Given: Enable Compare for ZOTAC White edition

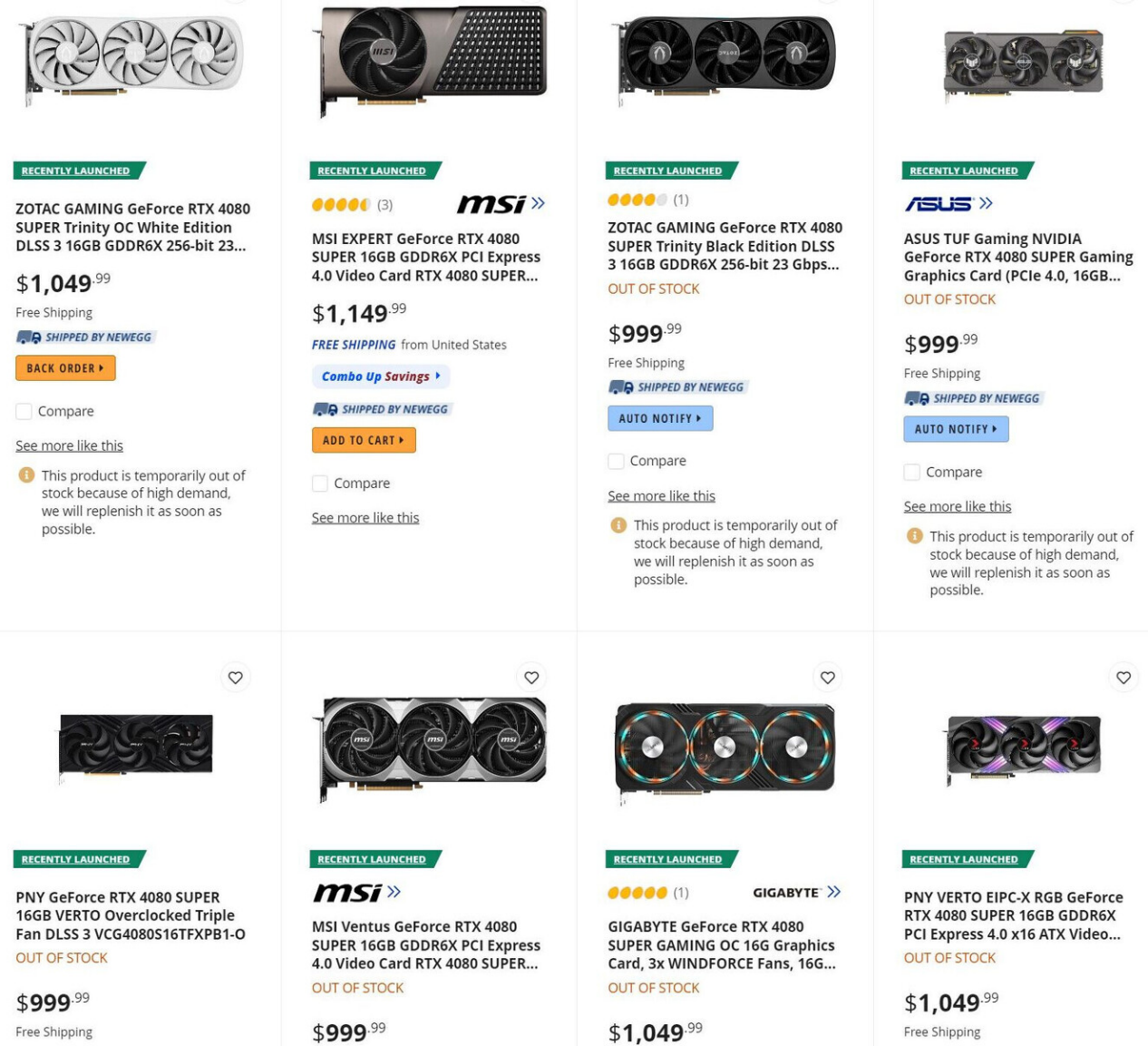Looking at the screenshot, I should coord(22,411).
